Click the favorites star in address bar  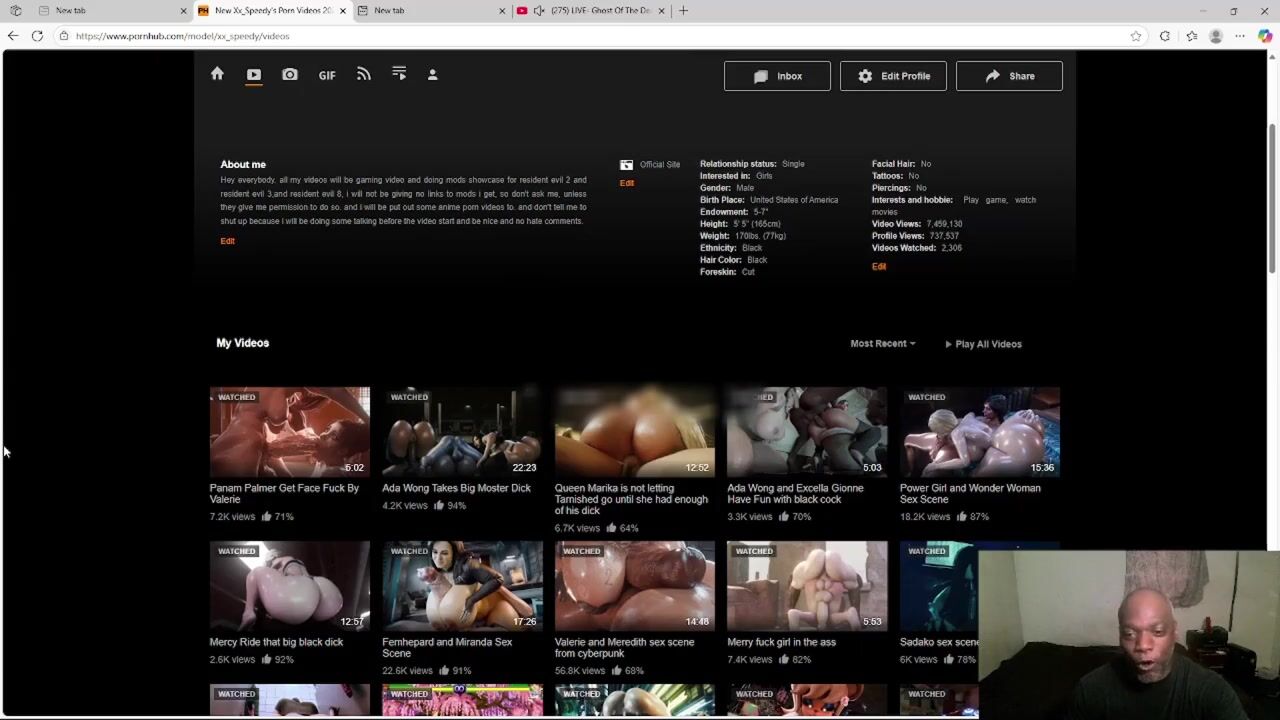point(1136,36)
